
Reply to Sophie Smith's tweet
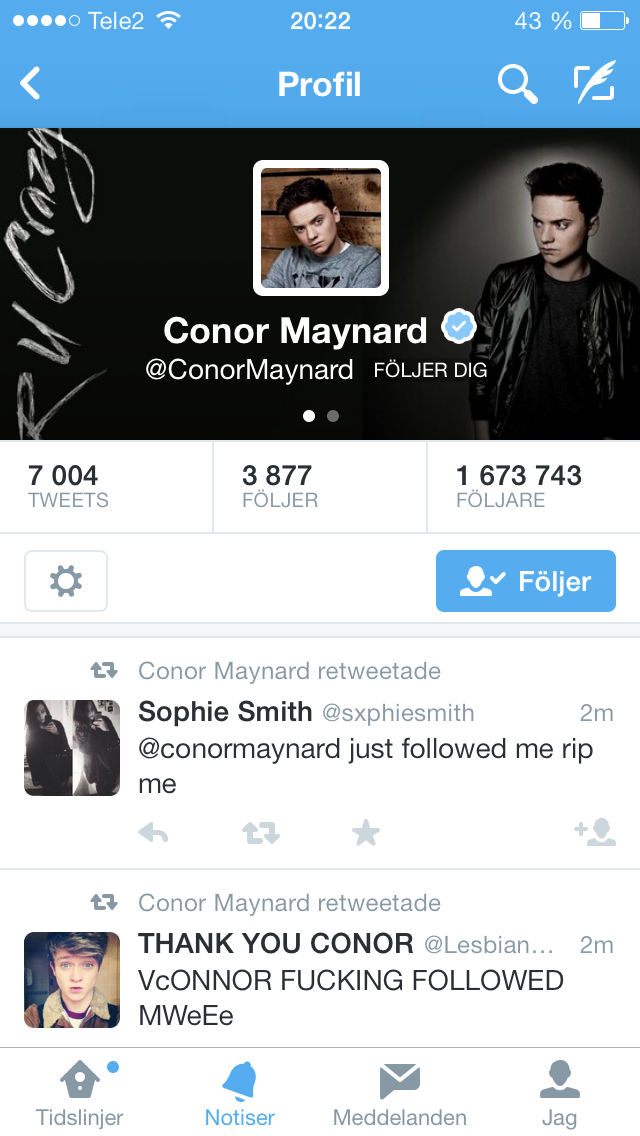(x=153, y=834)
